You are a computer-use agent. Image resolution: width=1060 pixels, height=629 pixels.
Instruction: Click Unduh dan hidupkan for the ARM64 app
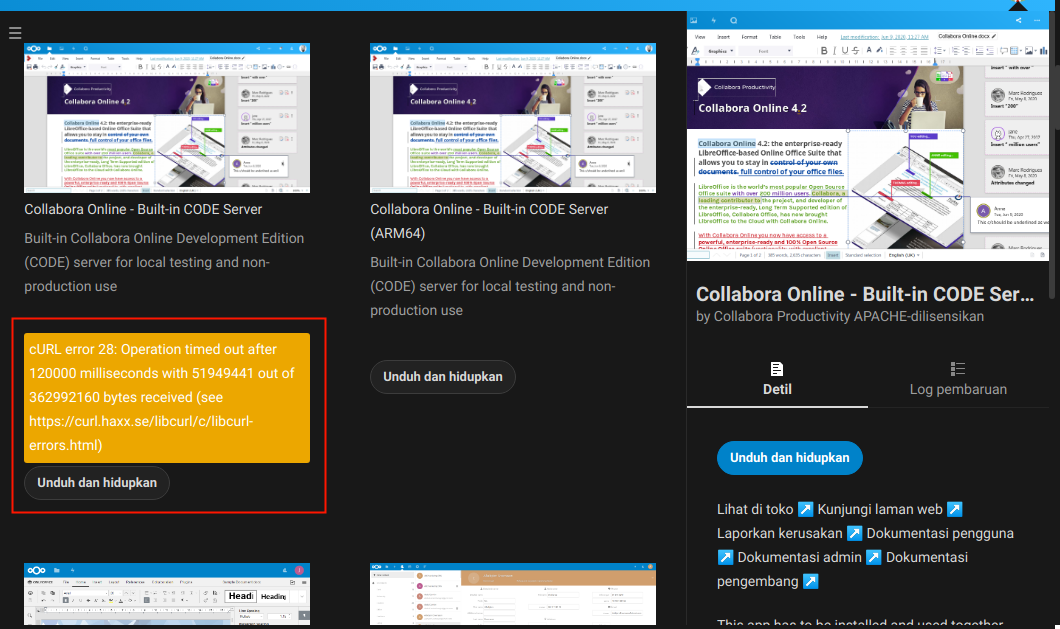pos(443,377)
